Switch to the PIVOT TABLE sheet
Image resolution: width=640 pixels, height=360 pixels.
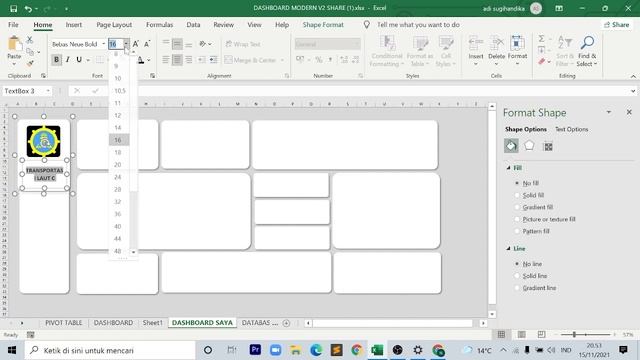(x=64, y=323)
